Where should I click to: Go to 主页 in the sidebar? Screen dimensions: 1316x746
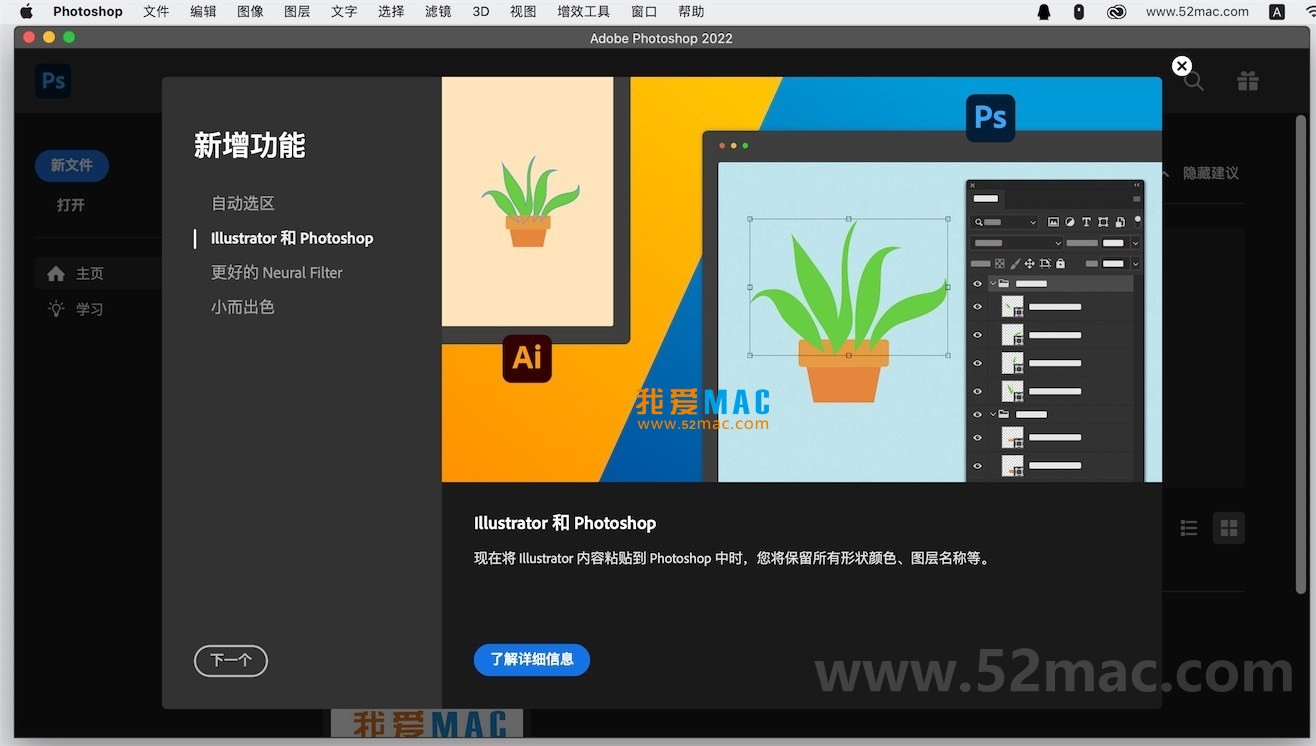coord(90,273)
